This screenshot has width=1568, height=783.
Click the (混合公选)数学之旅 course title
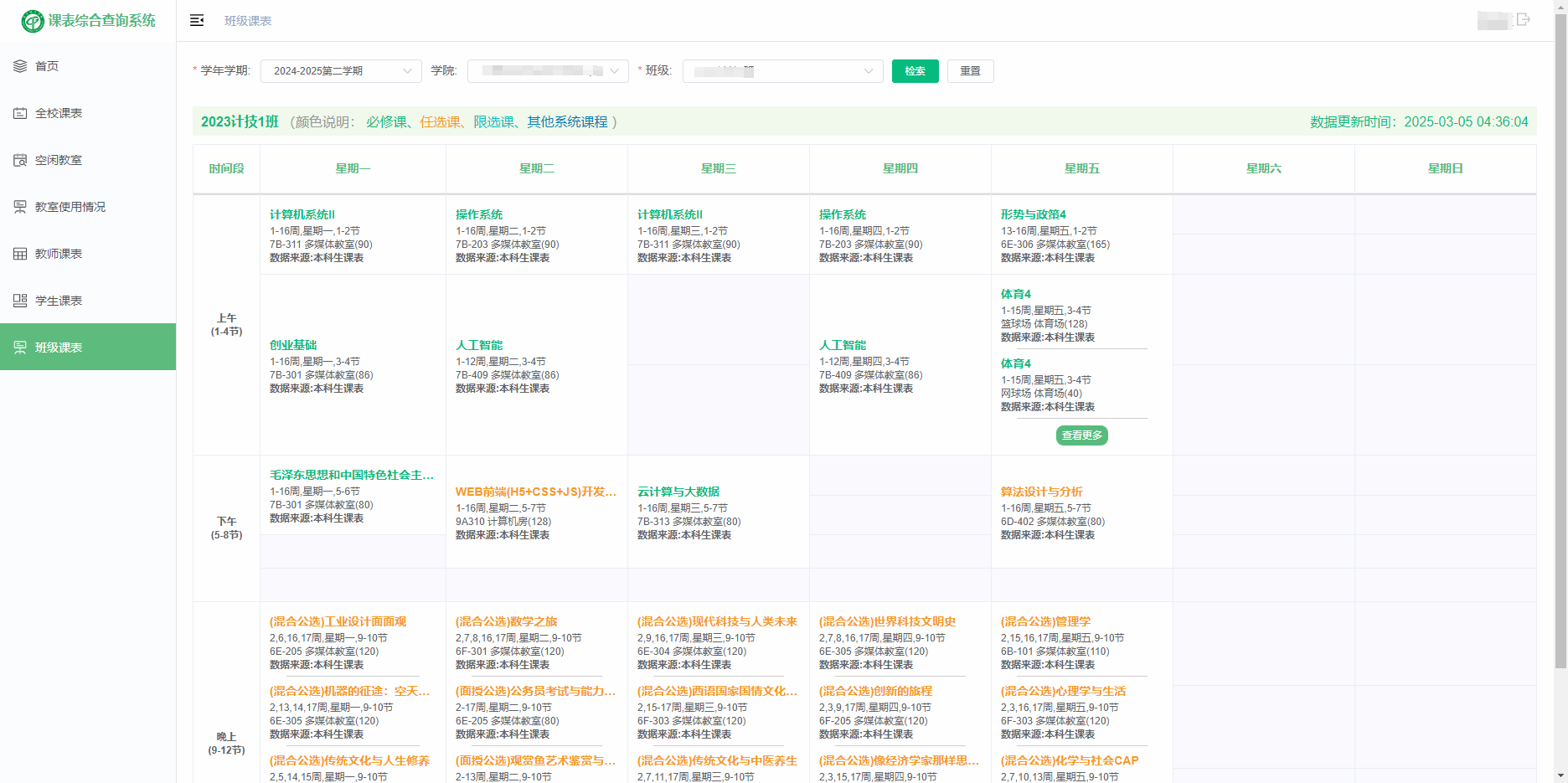506,621
